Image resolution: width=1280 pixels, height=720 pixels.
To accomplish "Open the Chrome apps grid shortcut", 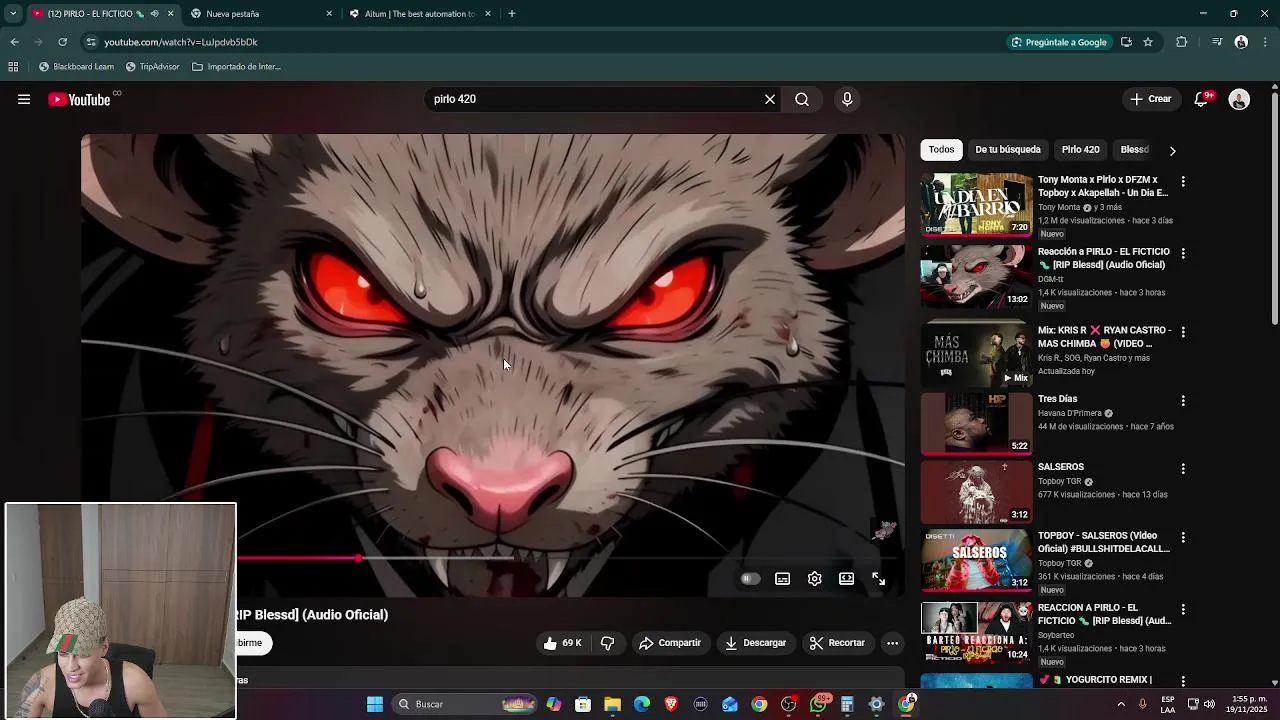I will click(x=13, y=67).
